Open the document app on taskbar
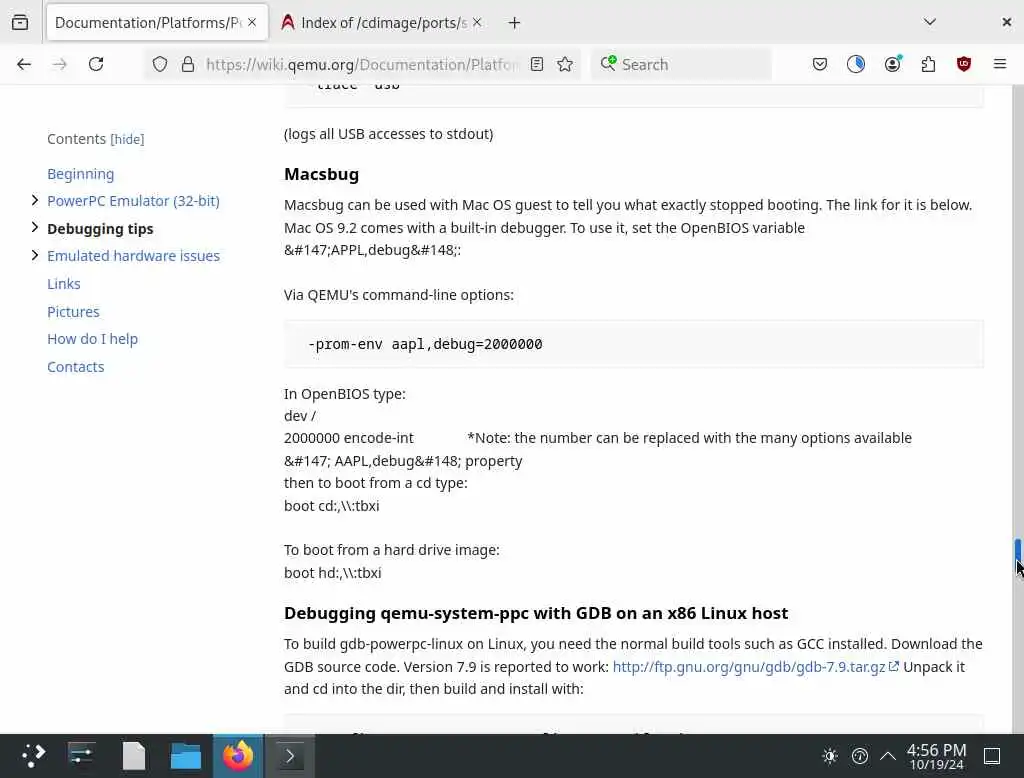Viewport: 1024px width, 778px height. pyautogui.click(x=134, y=756)
